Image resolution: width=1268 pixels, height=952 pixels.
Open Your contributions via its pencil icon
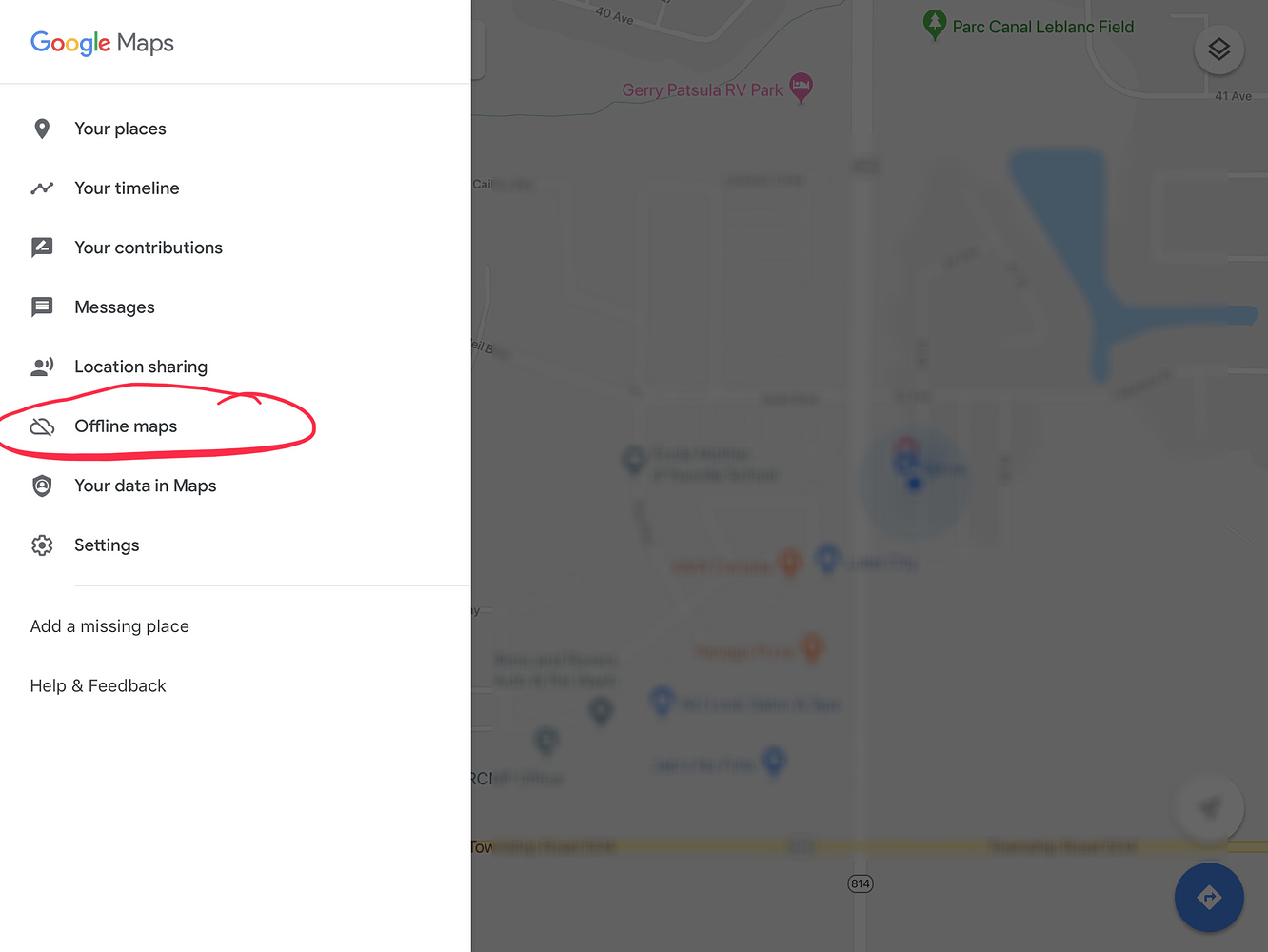point(42,248)
